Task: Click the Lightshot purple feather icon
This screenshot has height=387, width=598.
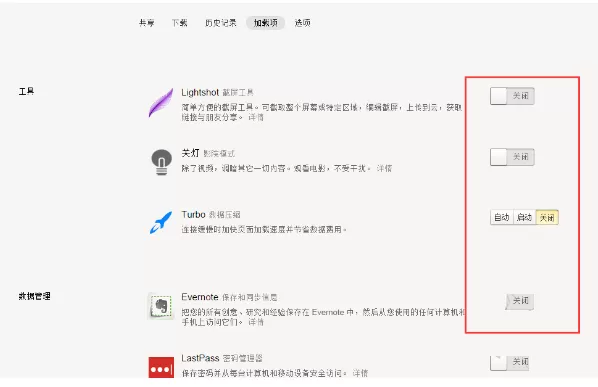Action: click(x=161, y=103)
